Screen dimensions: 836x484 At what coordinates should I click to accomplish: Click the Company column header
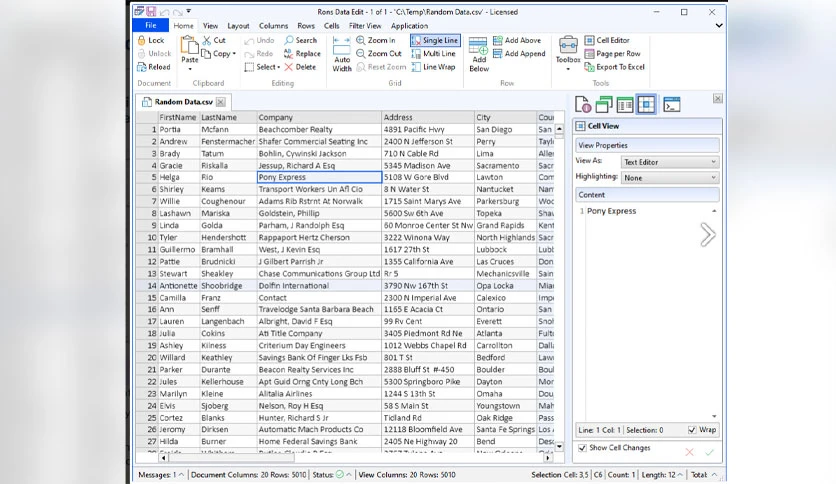319,117
